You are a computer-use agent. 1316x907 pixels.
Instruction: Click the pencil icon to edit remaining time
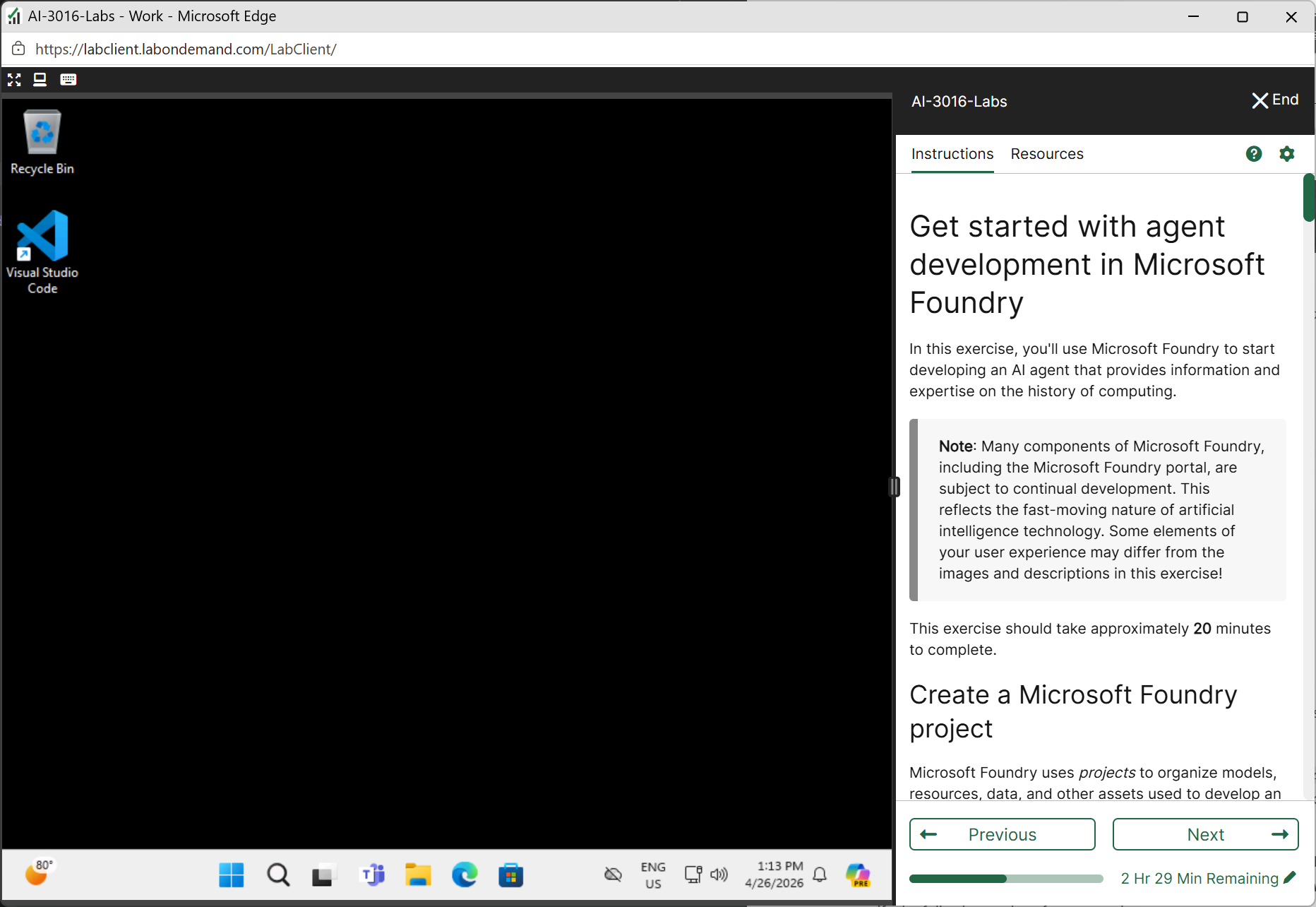[1290, 877]
